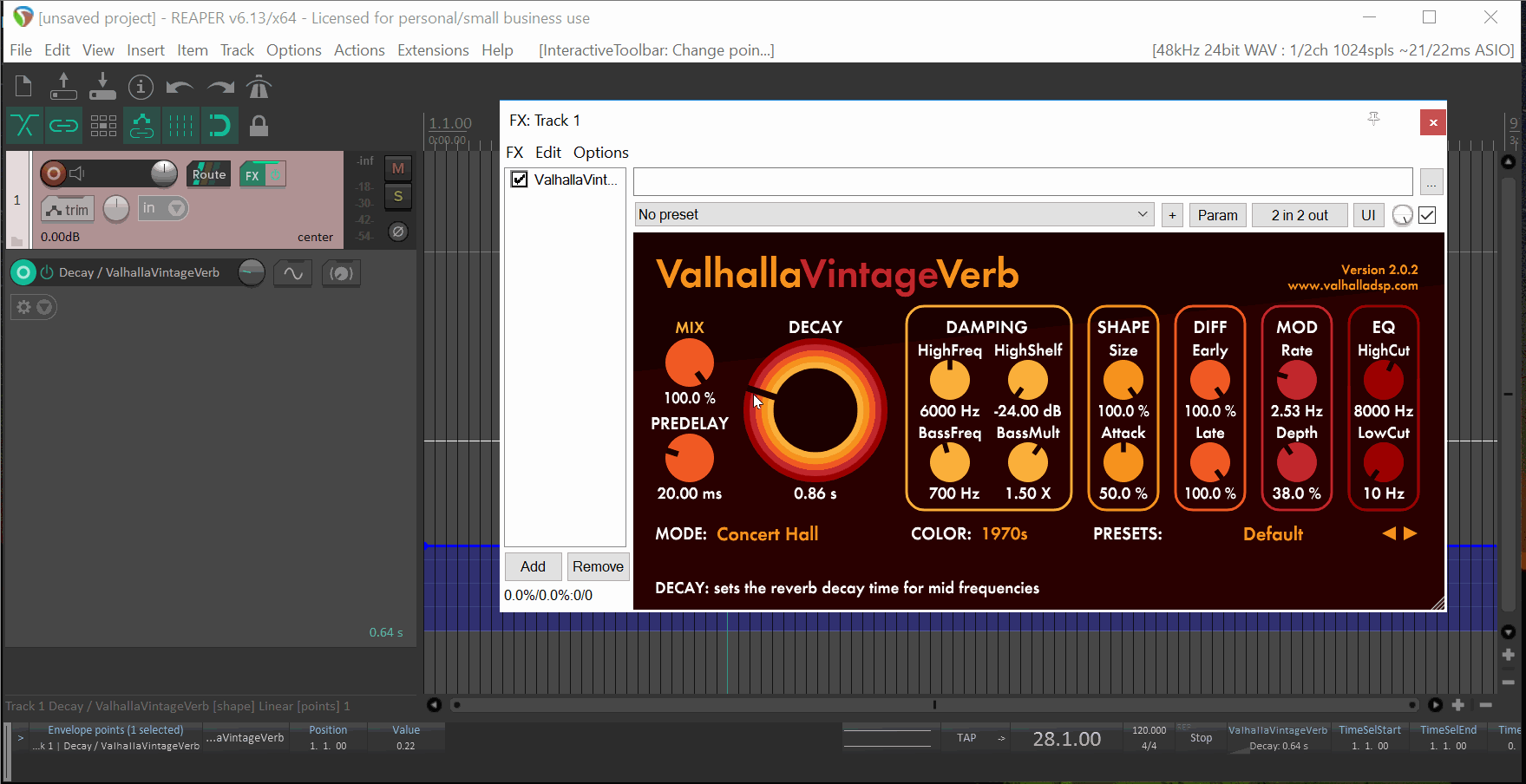Screen dimensions: 1526x784
Task: Click Track 1 folder icon
Action: (x=17, y=240)
